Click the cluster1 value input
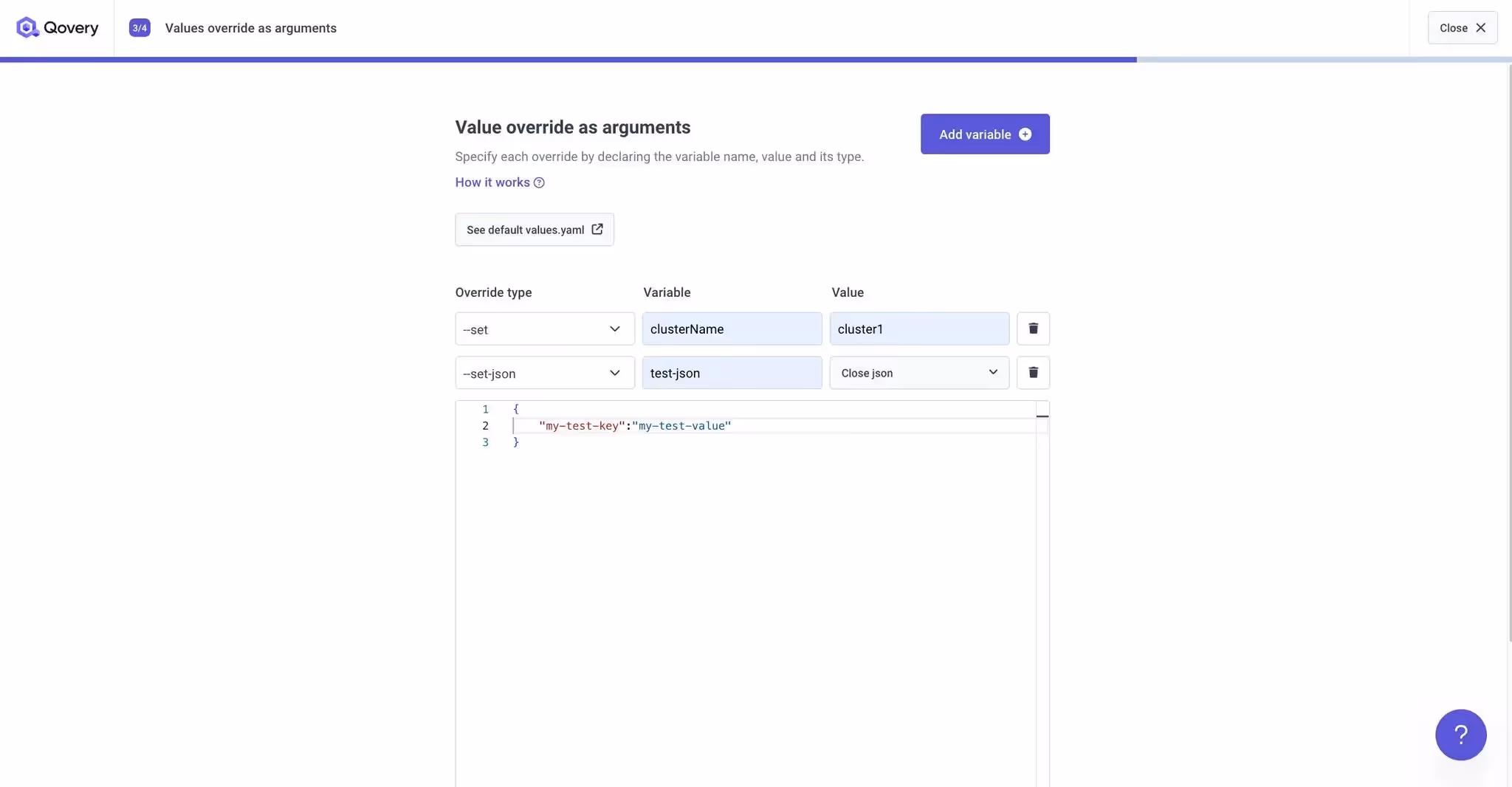This screenshot has width=1512, height=787. tap(919, 329)
